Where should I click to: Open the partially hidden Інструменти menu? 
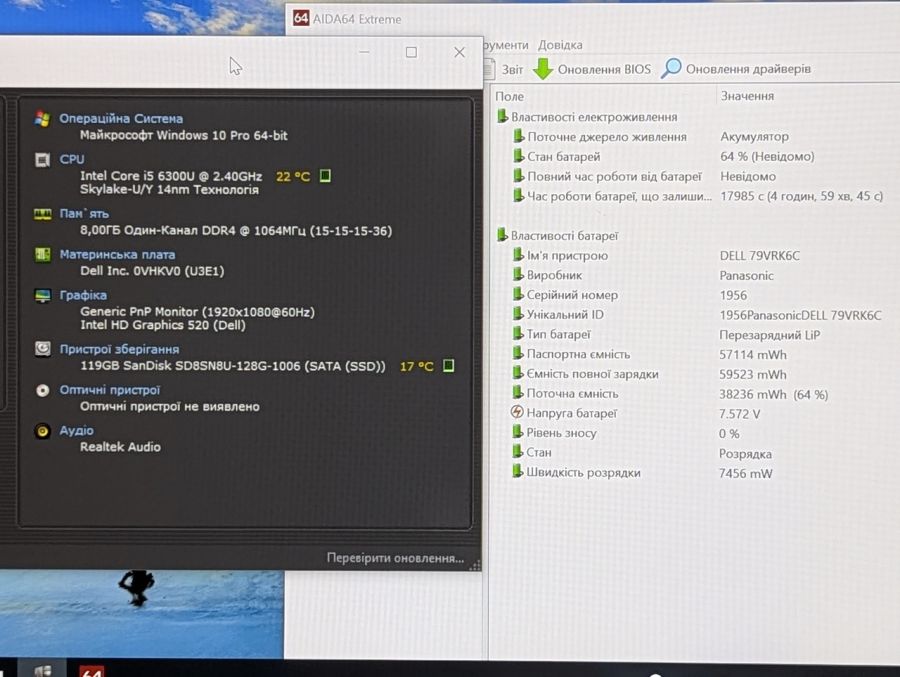click(506, 45)
